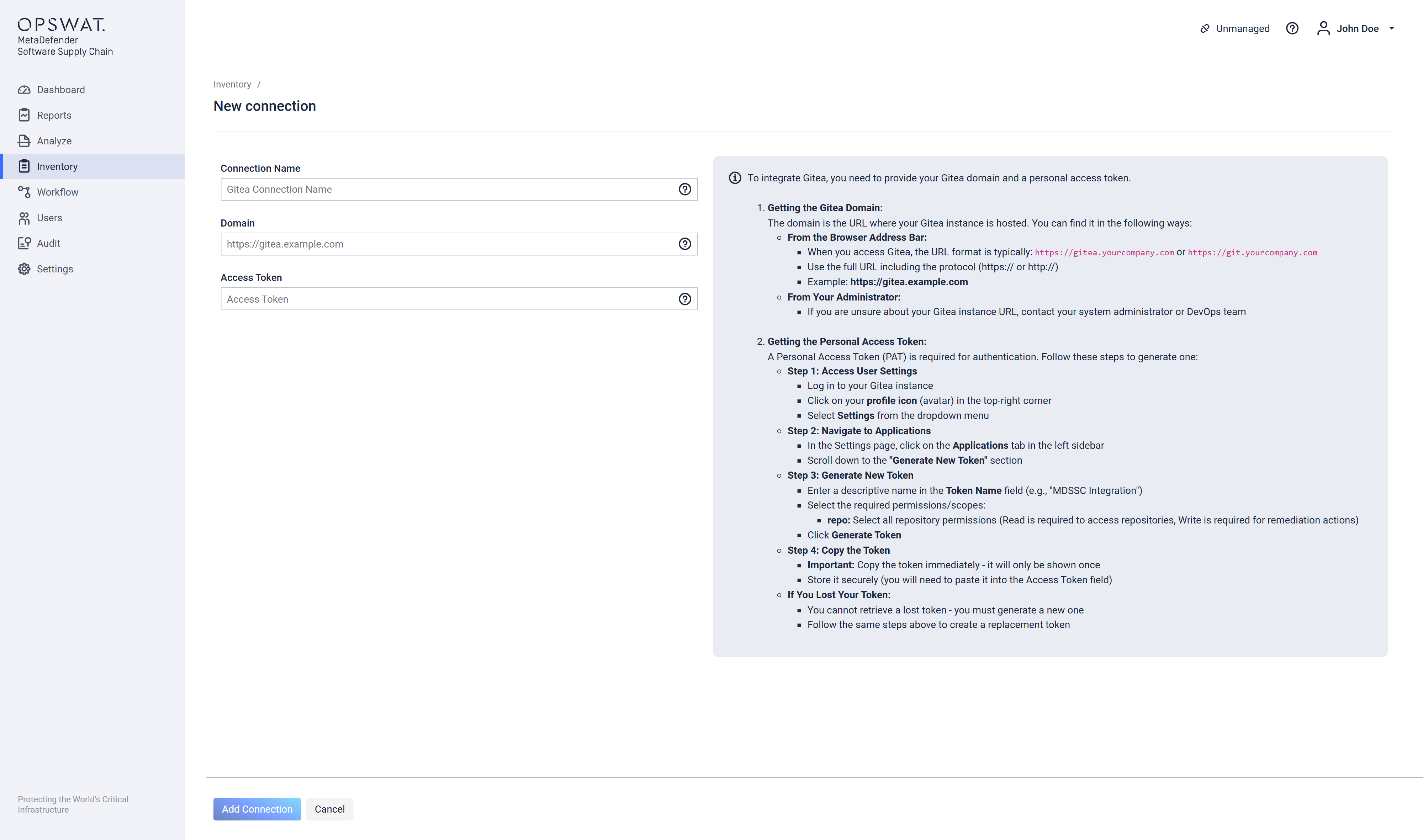Viewport: 1423px width, 840px height.
Task: Click help icon in Access Token field
Action: (x=684, y=299)
